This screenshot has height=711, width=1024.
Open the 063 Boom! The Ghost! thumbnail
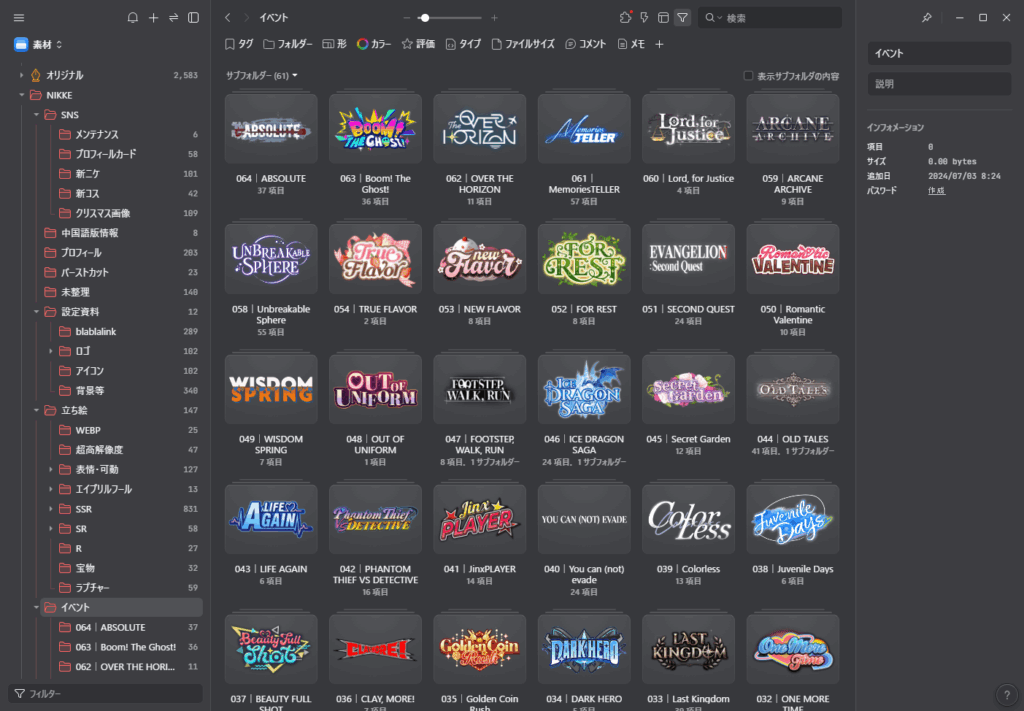pyautogui.click(x=376, y=129)
